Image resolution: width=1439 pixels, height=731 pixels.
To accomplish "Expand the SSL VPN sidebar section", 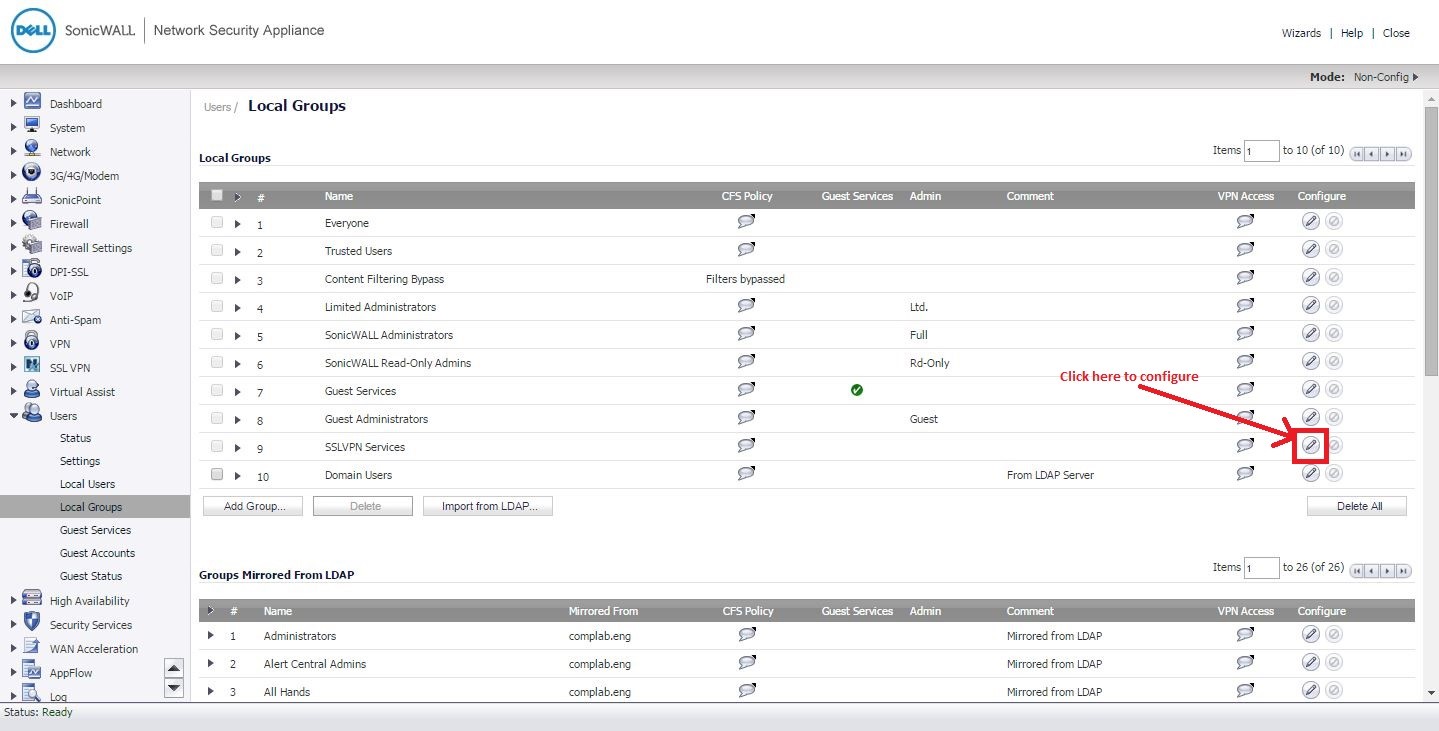I will tap(13, 368).
